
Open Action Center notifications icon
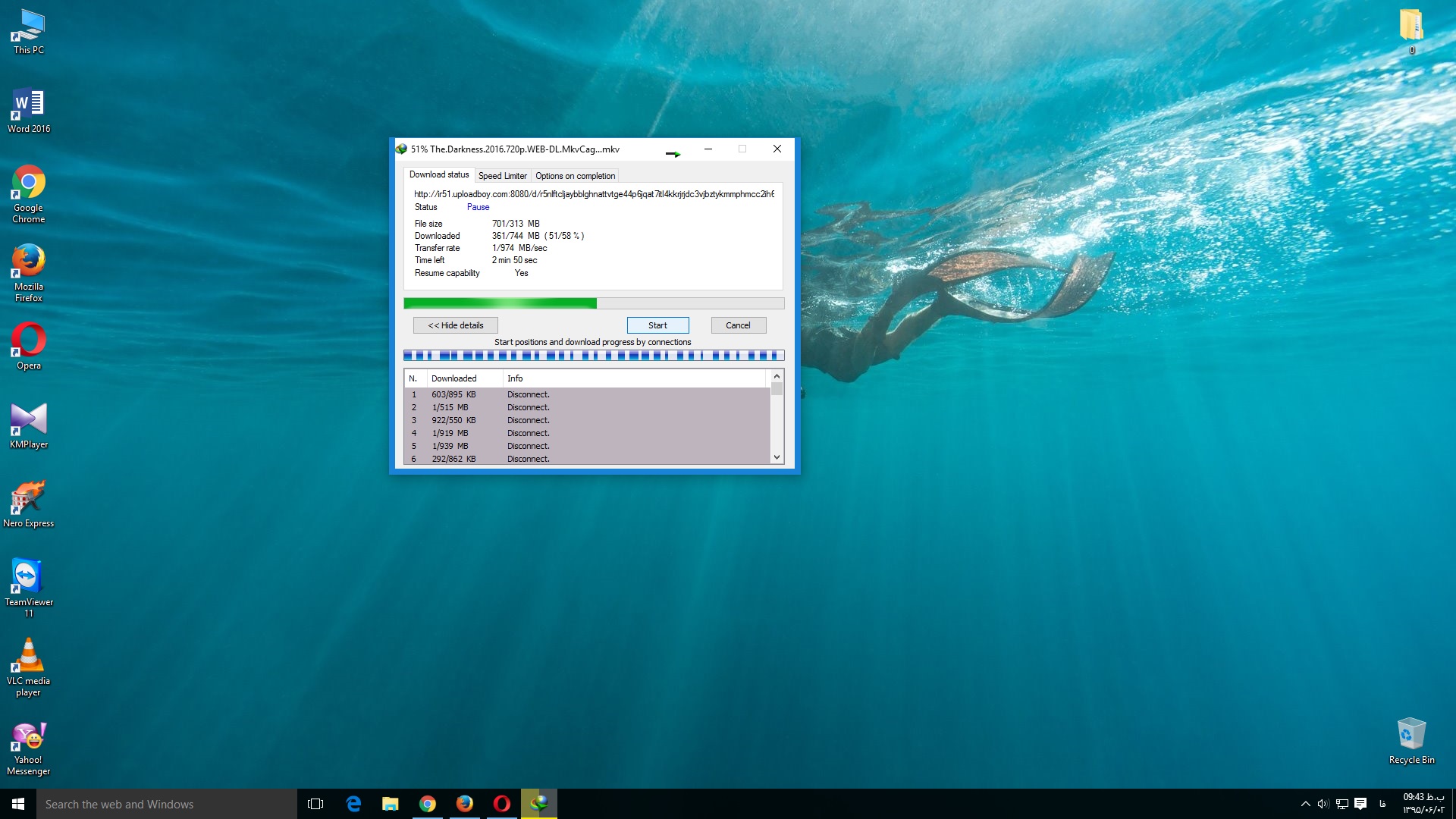(x=1360, y=804)
